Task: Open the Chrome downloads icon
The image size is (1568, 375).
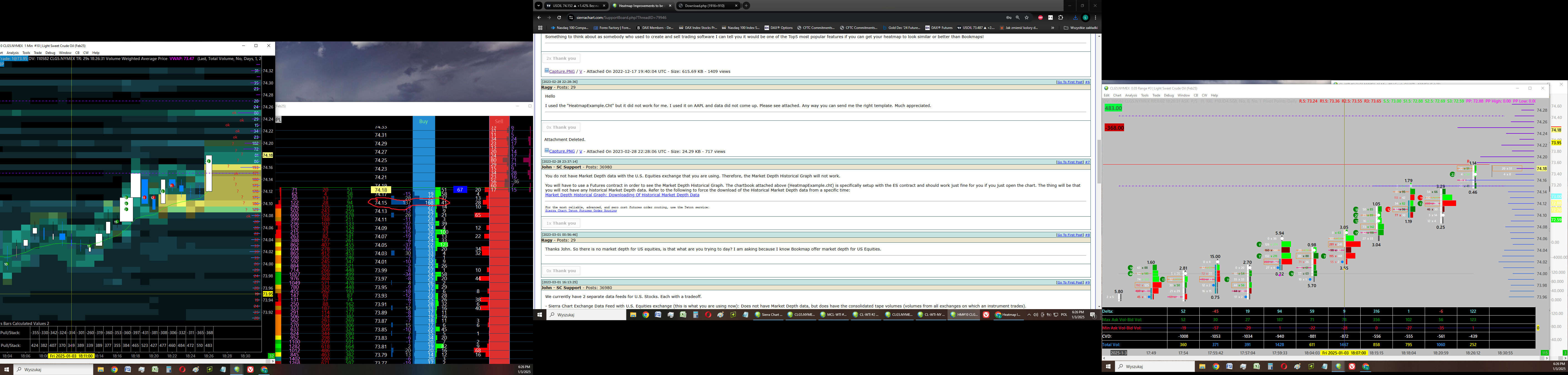Action: point(1076,18)
